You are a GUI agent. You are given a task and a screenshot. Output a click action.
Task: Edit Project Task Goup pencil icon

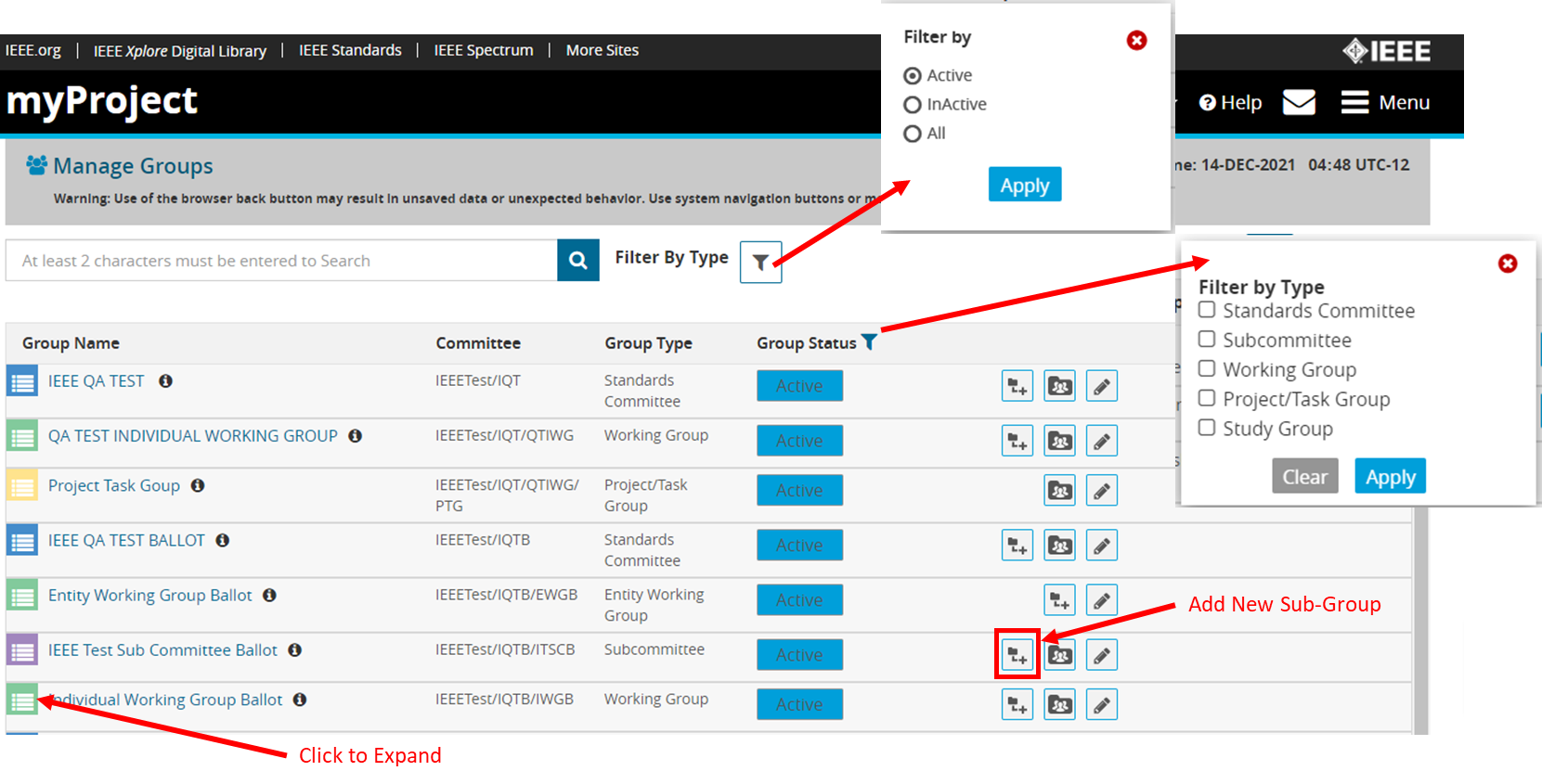pyautogui.click(x=1101, y=491)
